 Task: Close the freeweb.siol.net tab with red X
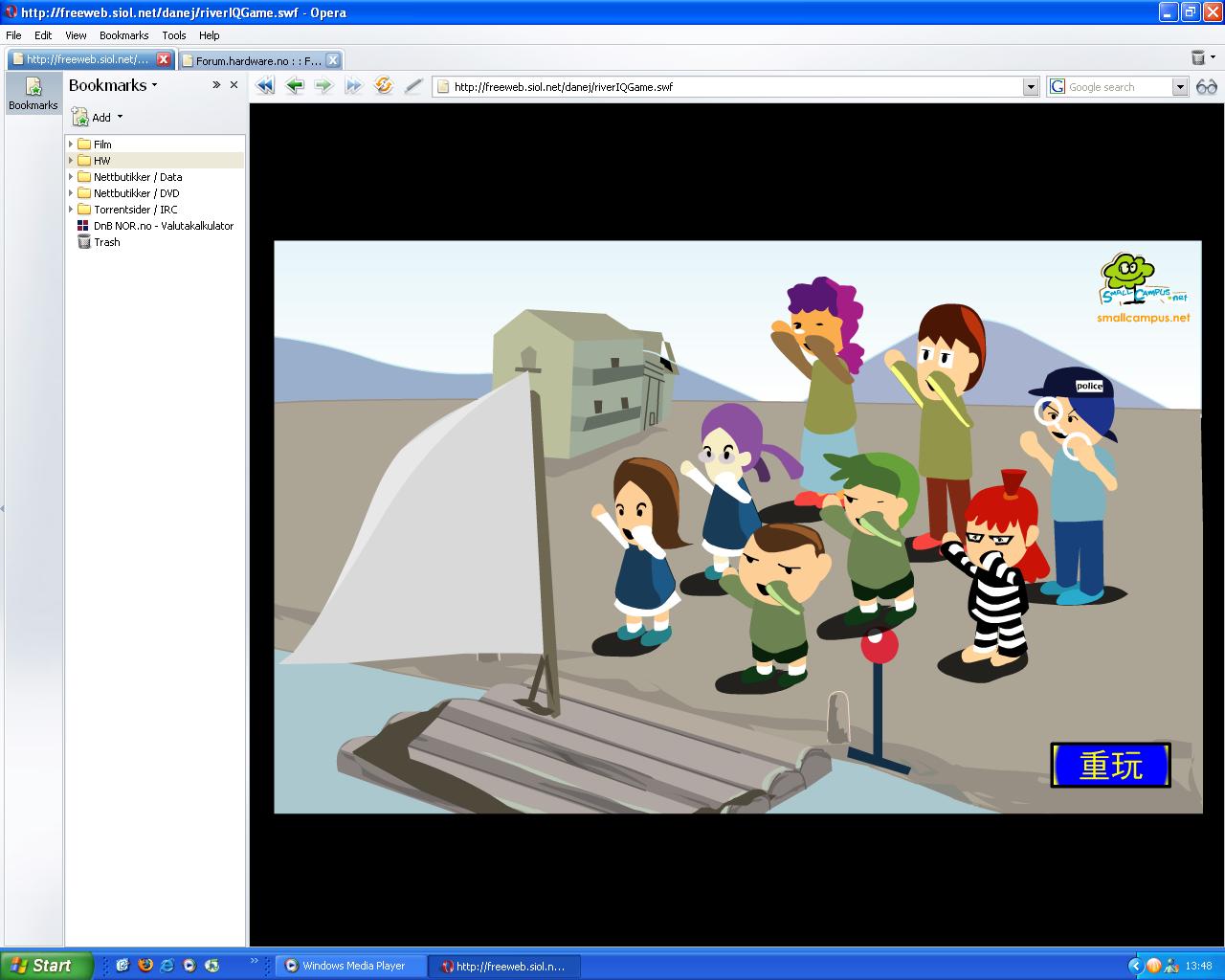click(x=163, y=59)
